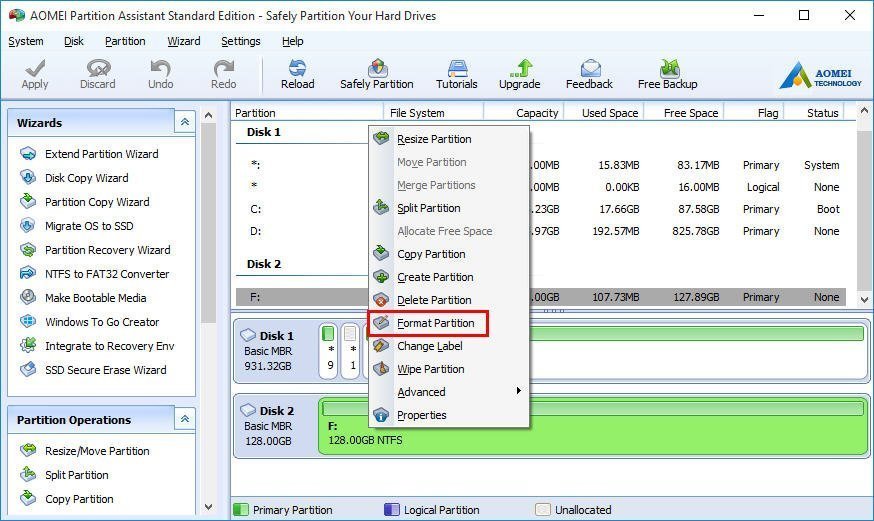Click the Windows To Go Creator icon

coord(28,322)
